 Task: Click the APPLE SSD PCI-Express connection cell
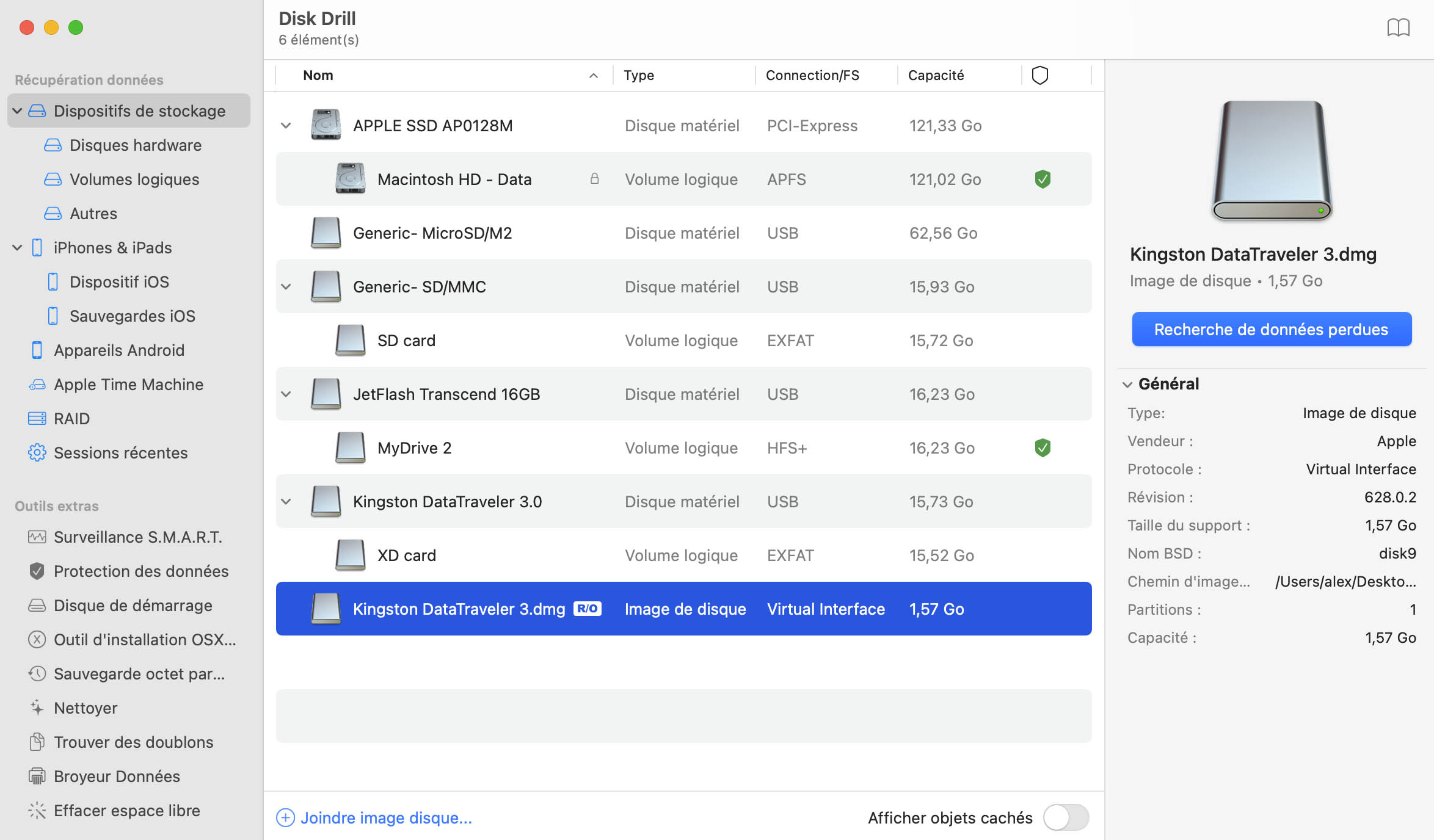812,125
